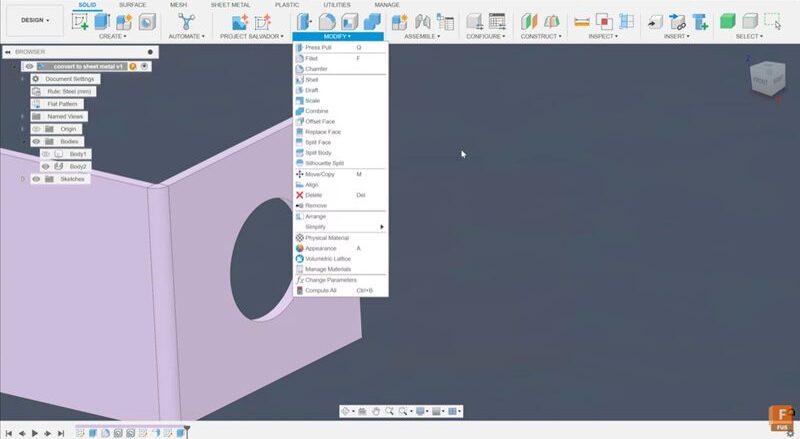
Task: Choose Move/Copy from Modify menu
Action: [340, 174]
